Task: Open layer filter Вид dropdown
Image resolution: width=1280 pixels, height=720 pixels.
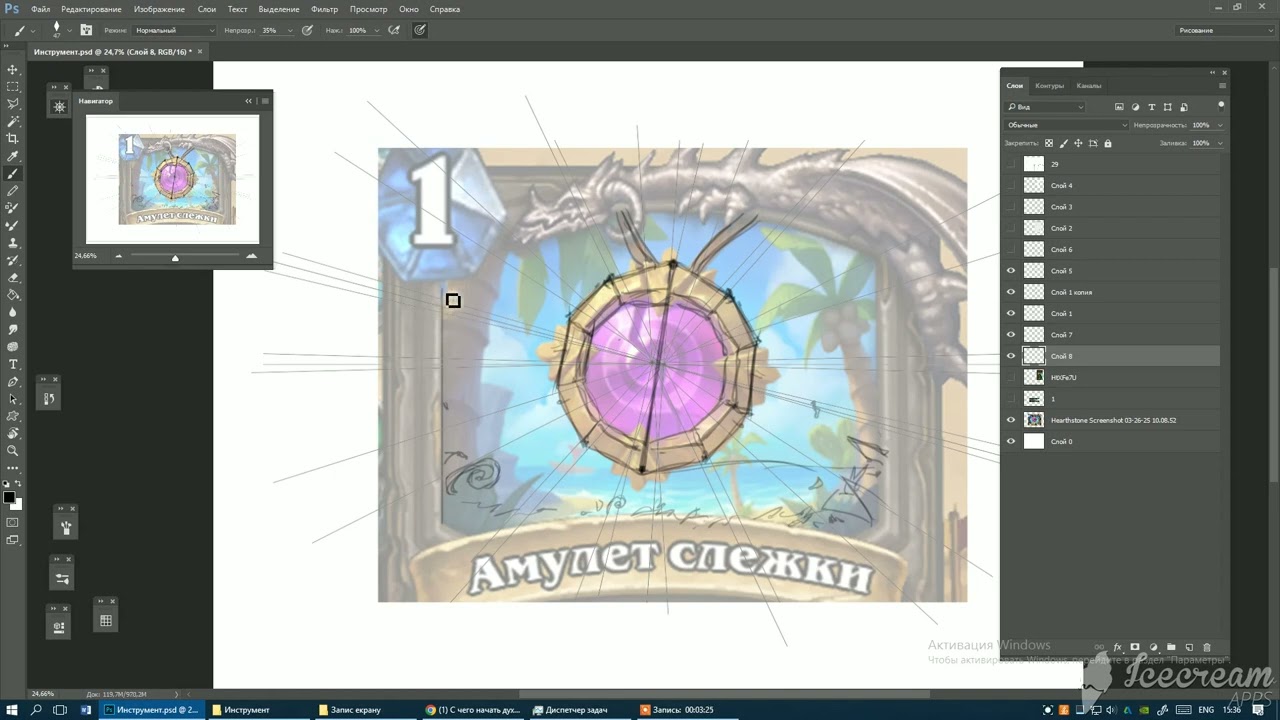Action: pos(1045,107)
